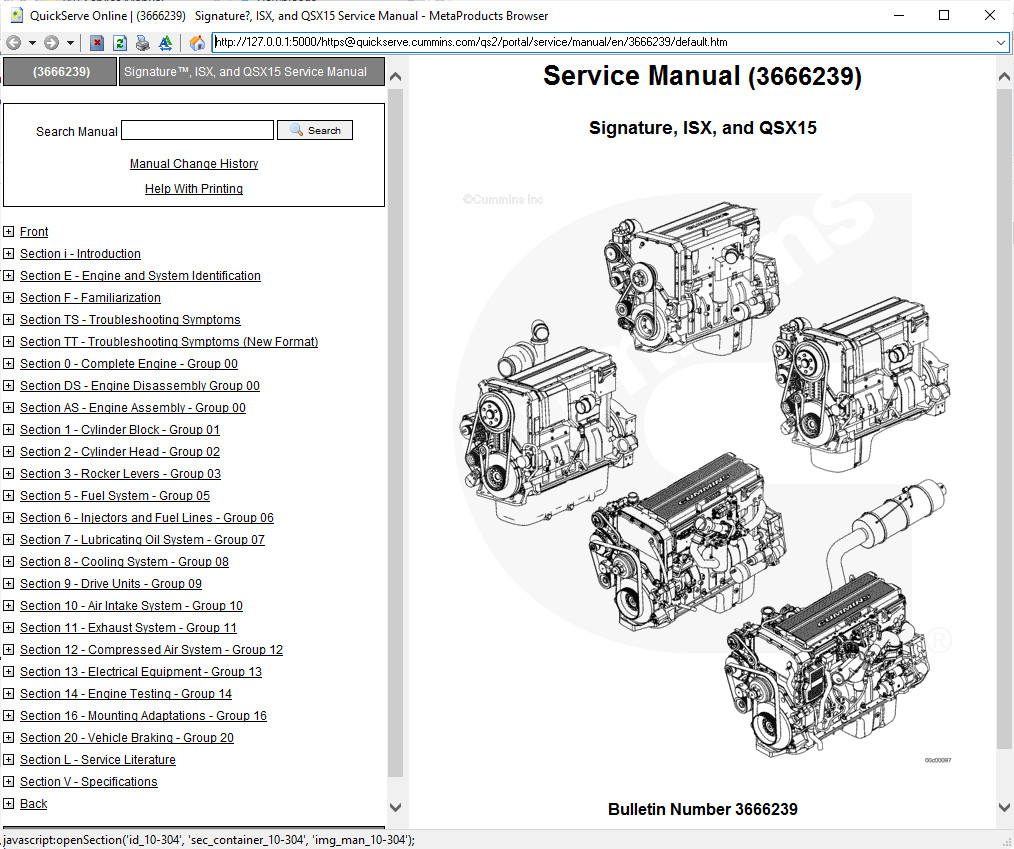Open the Forward history dropdown arrow
The width and height of the screenshot is (1014, 849).
click(x=70, y=43)
